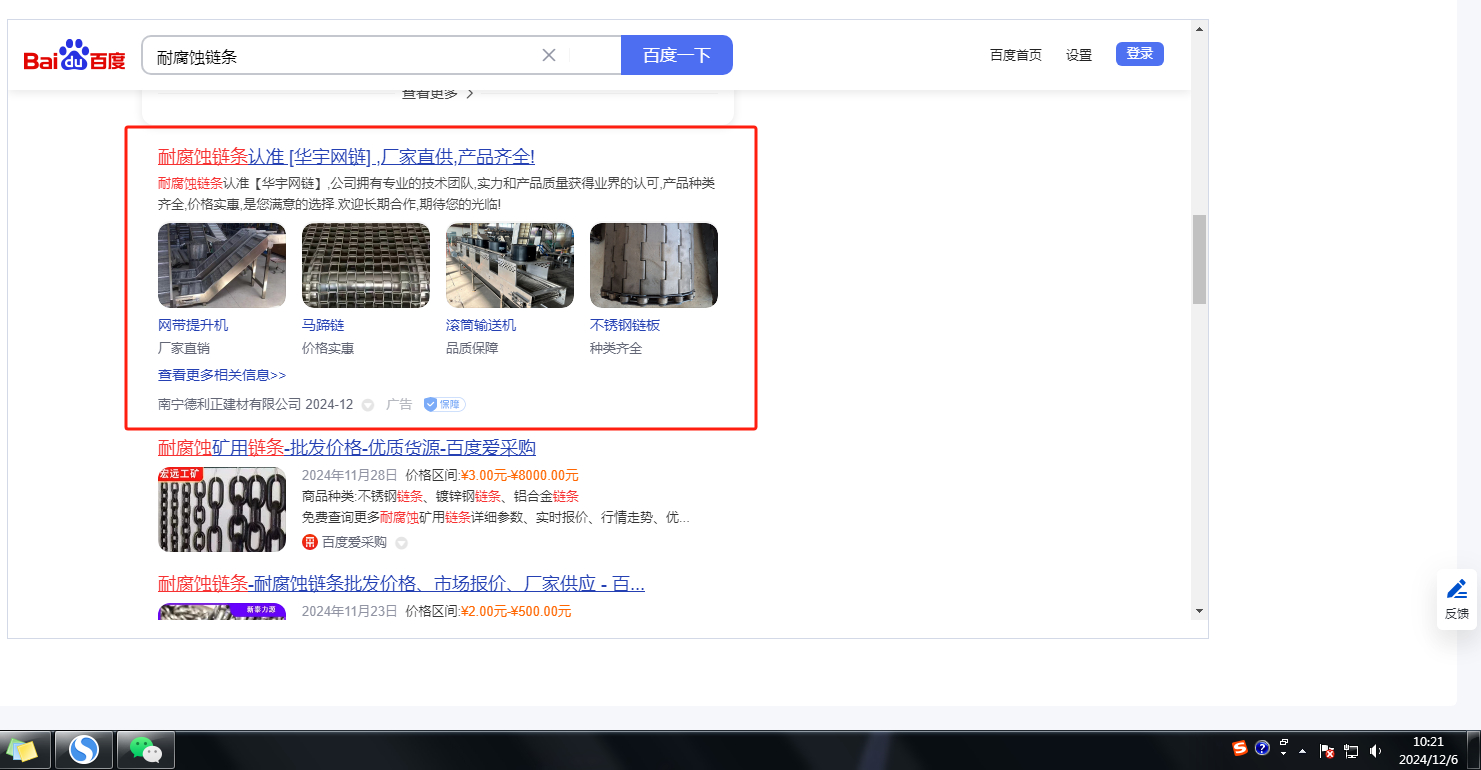Open the 耐腐蚀链条批发价格、市场报价 result title

coord(401,584)
